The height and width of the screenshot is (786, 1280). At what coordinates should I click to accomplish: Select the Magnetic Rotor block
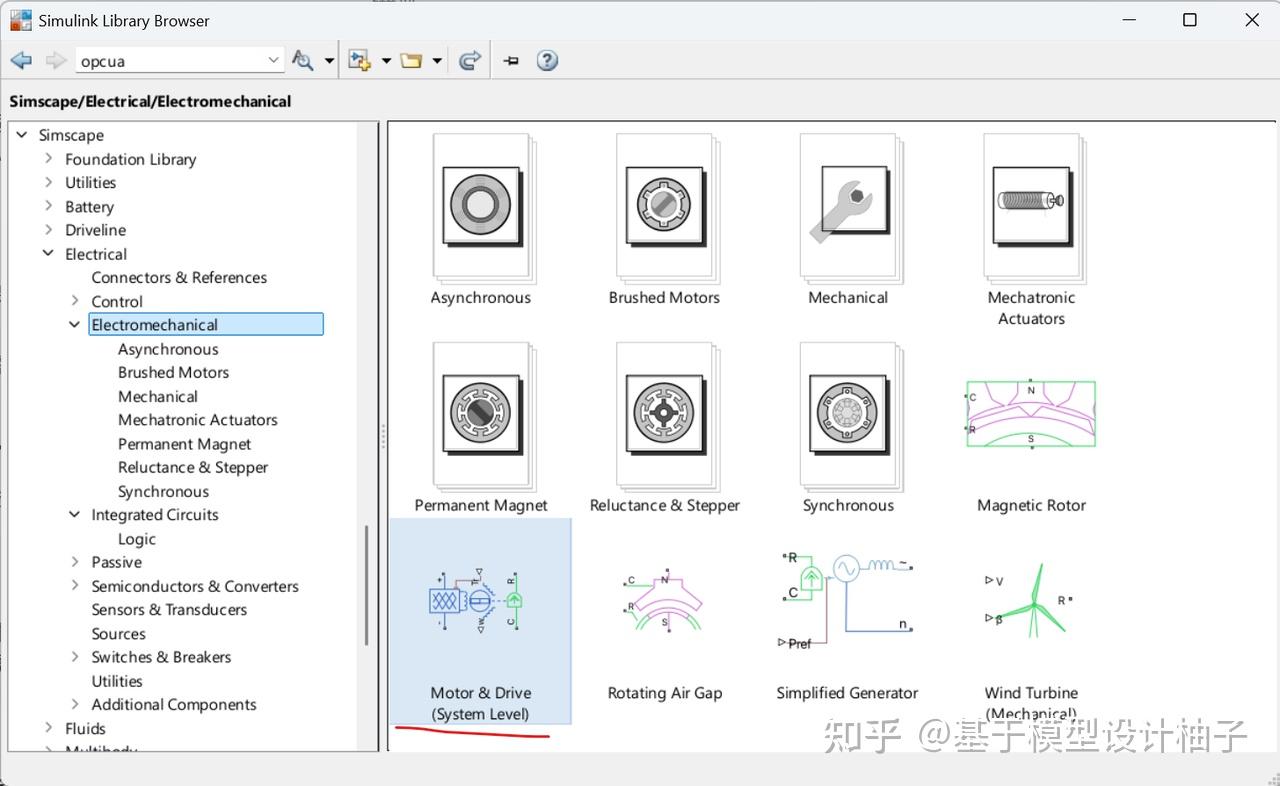click(1031, 413)
